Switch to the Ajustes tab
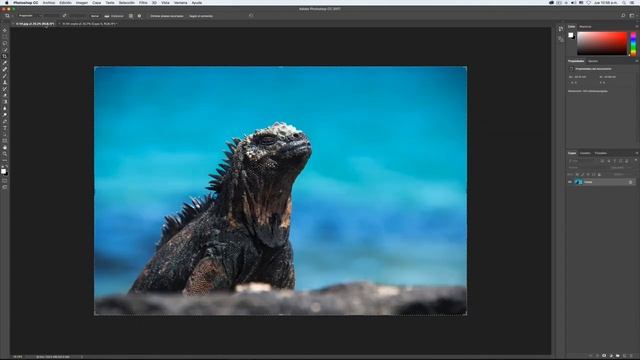640x360 pixels. [x=593, y=61]
